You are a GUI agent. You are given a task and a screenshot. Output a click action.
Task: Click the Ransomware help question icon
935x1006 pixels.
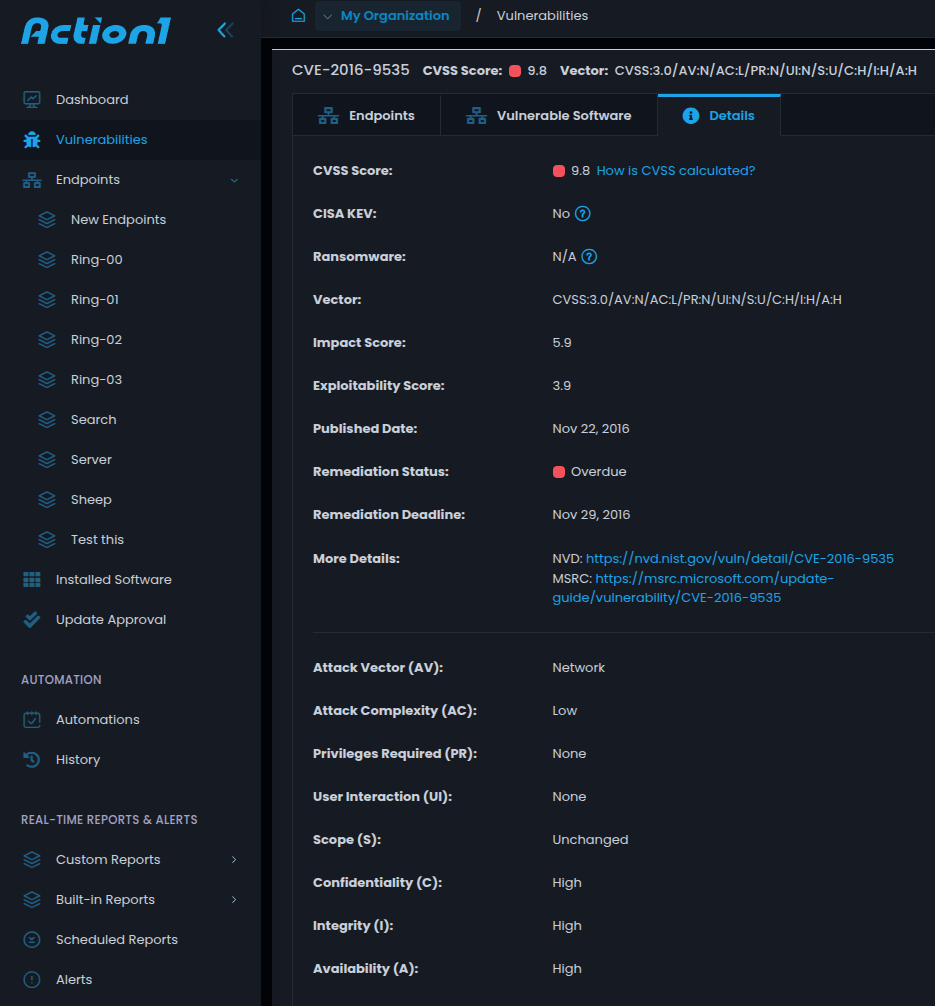coord(589,257)
